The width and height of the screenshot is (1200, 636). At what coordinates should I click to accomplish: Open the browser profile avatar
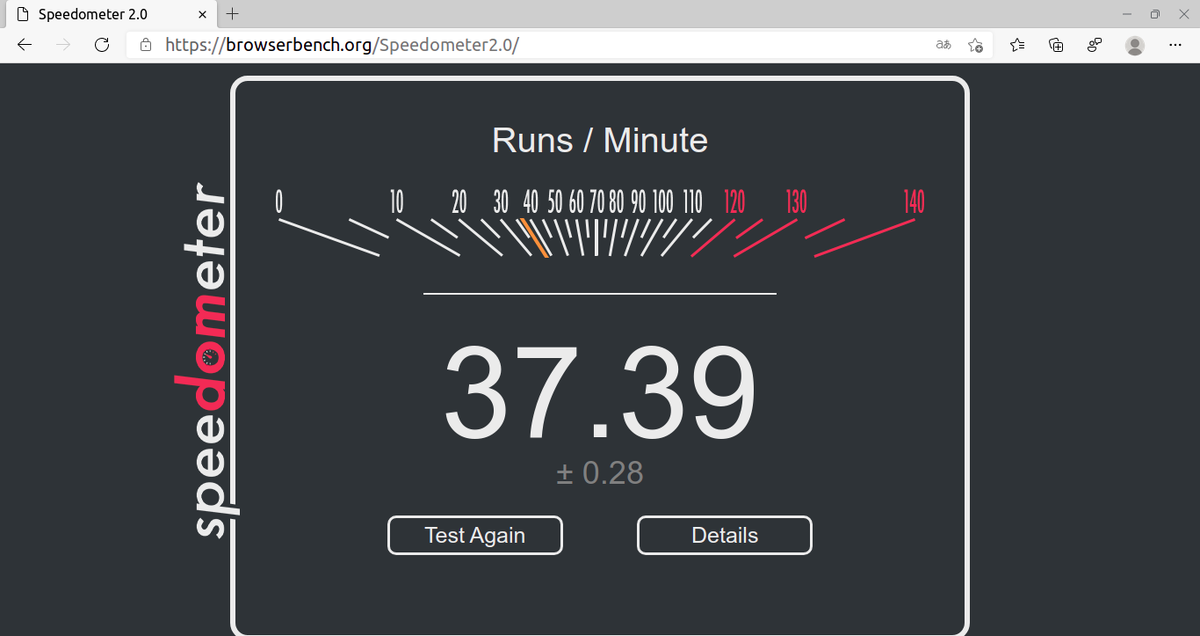(x=1135, y=45)
